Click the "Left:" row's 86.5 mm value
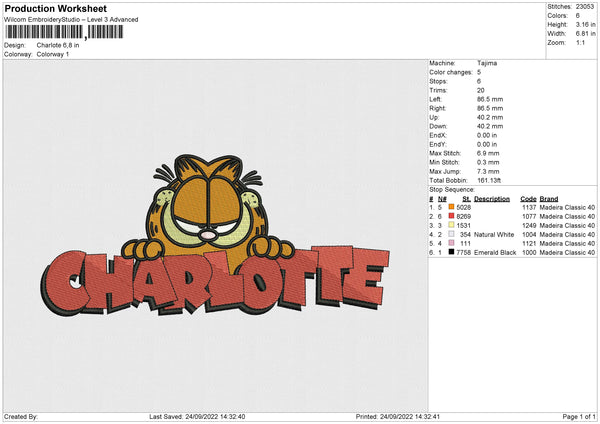 [490, 99]
